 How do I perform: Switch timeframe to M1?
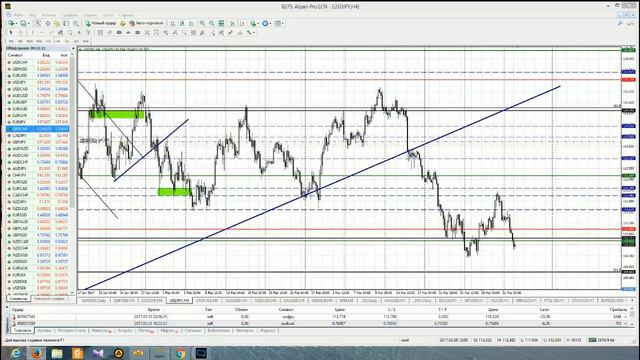pyautogui.click(x=11, y=41)
